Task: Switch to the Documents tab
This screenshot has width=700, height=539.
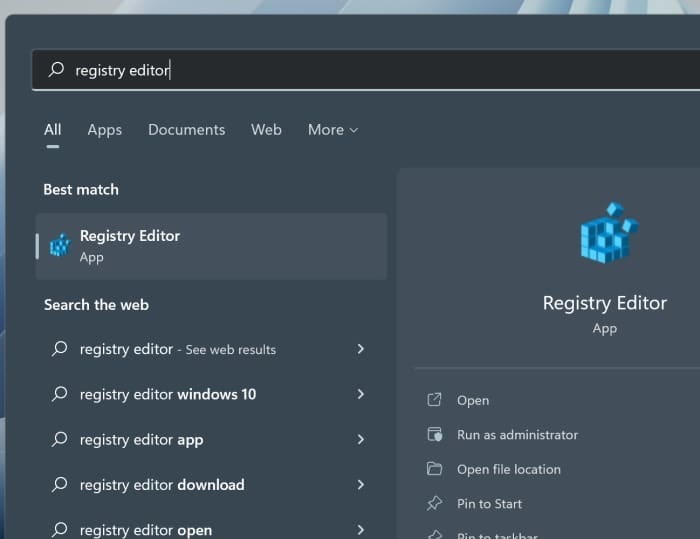Action: [x=186, y=130]
